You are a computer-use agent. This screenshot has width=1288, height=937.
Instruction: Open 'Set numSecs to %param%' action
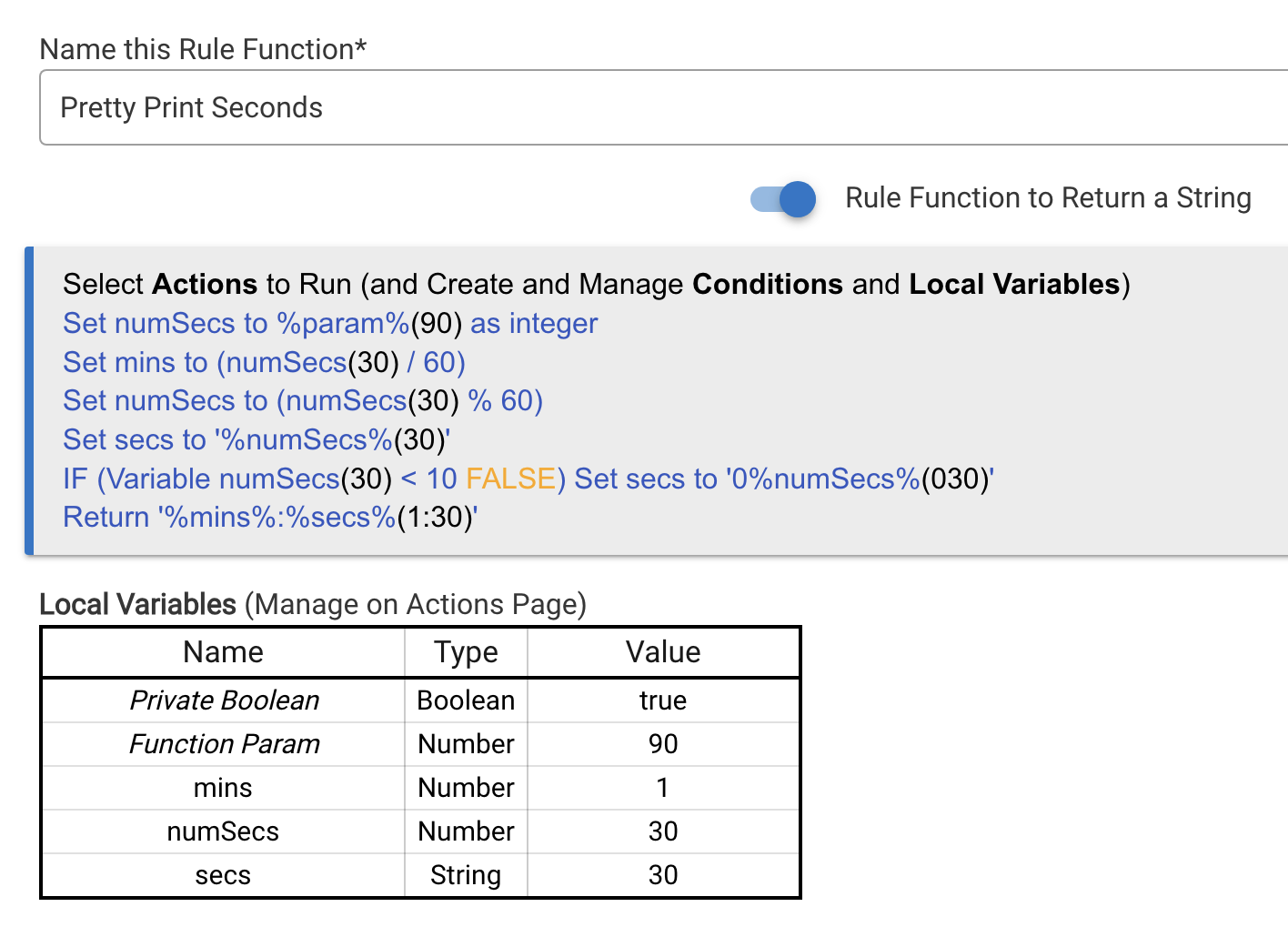(x=330, y=323)
